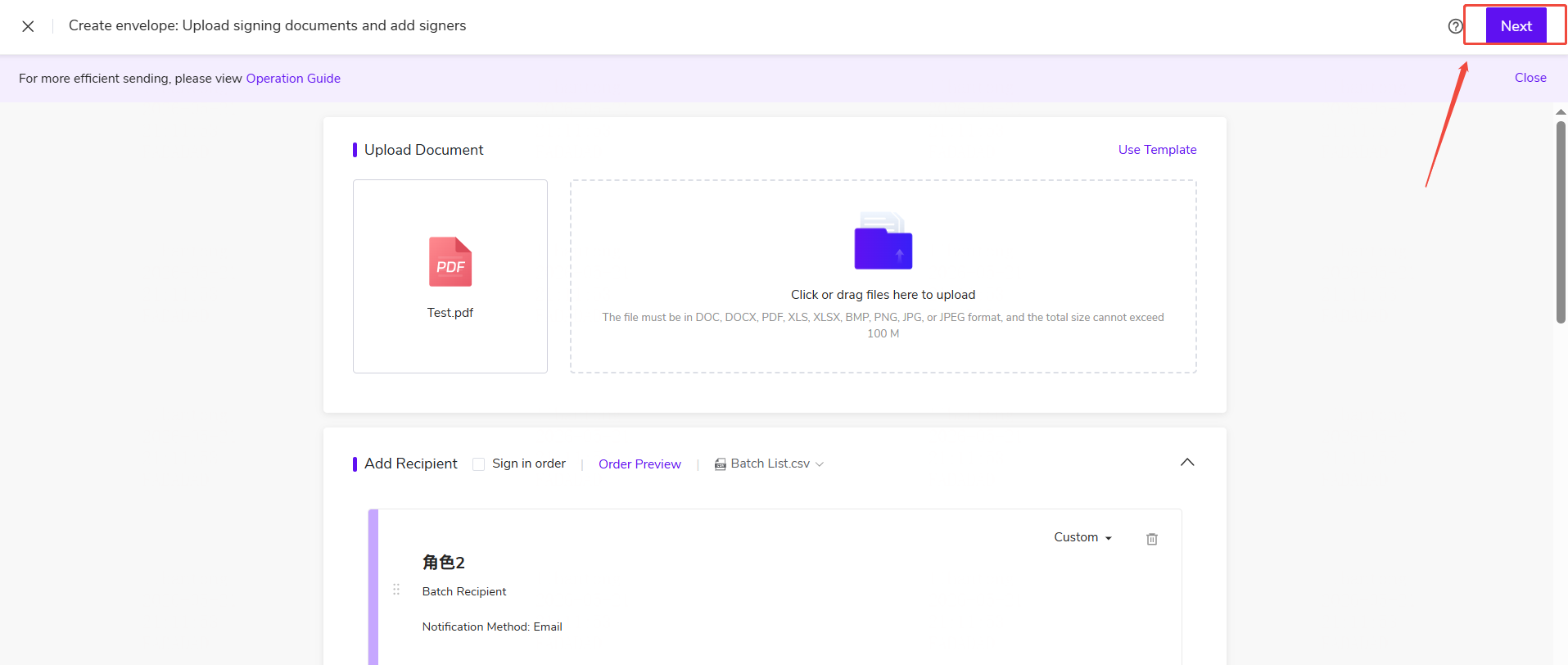This screenshot has width=1568, height=665.
Task: Collapse the Add Recipient section chevron
Action: 1187,463
